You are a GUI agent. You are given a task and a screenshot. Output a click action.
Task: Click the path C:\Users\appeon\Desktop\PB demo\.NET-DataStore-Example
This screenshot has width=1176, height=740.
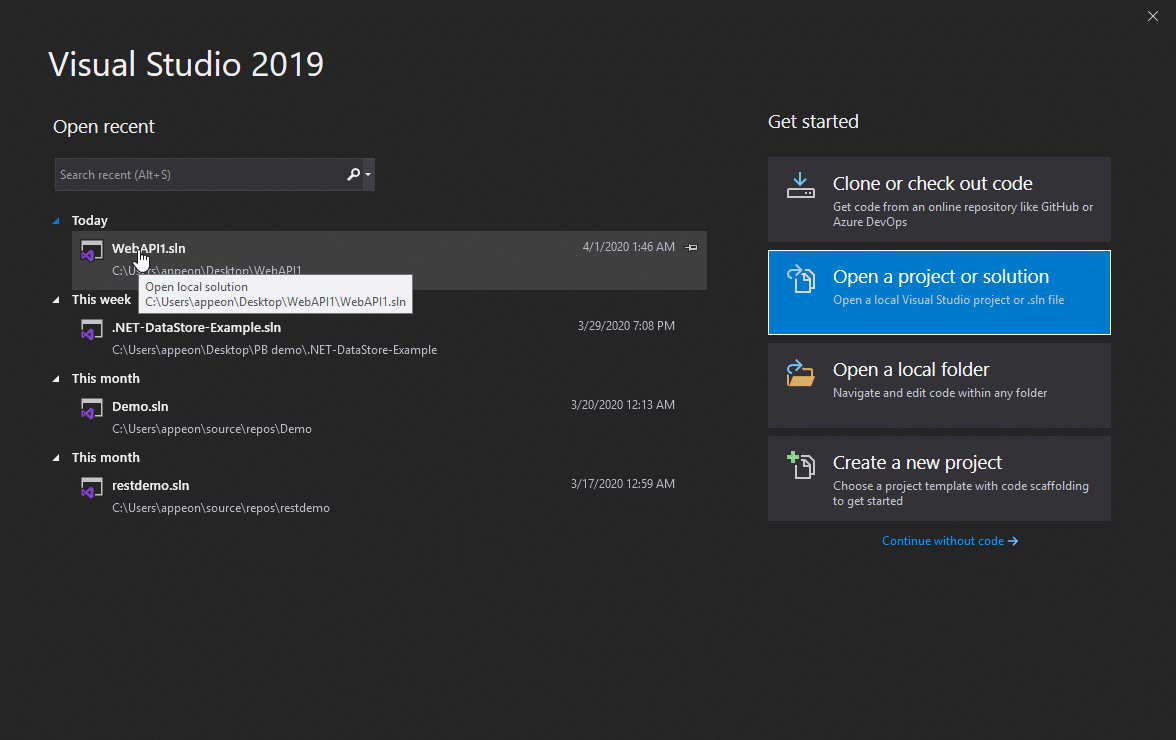(x=274, y=350)
